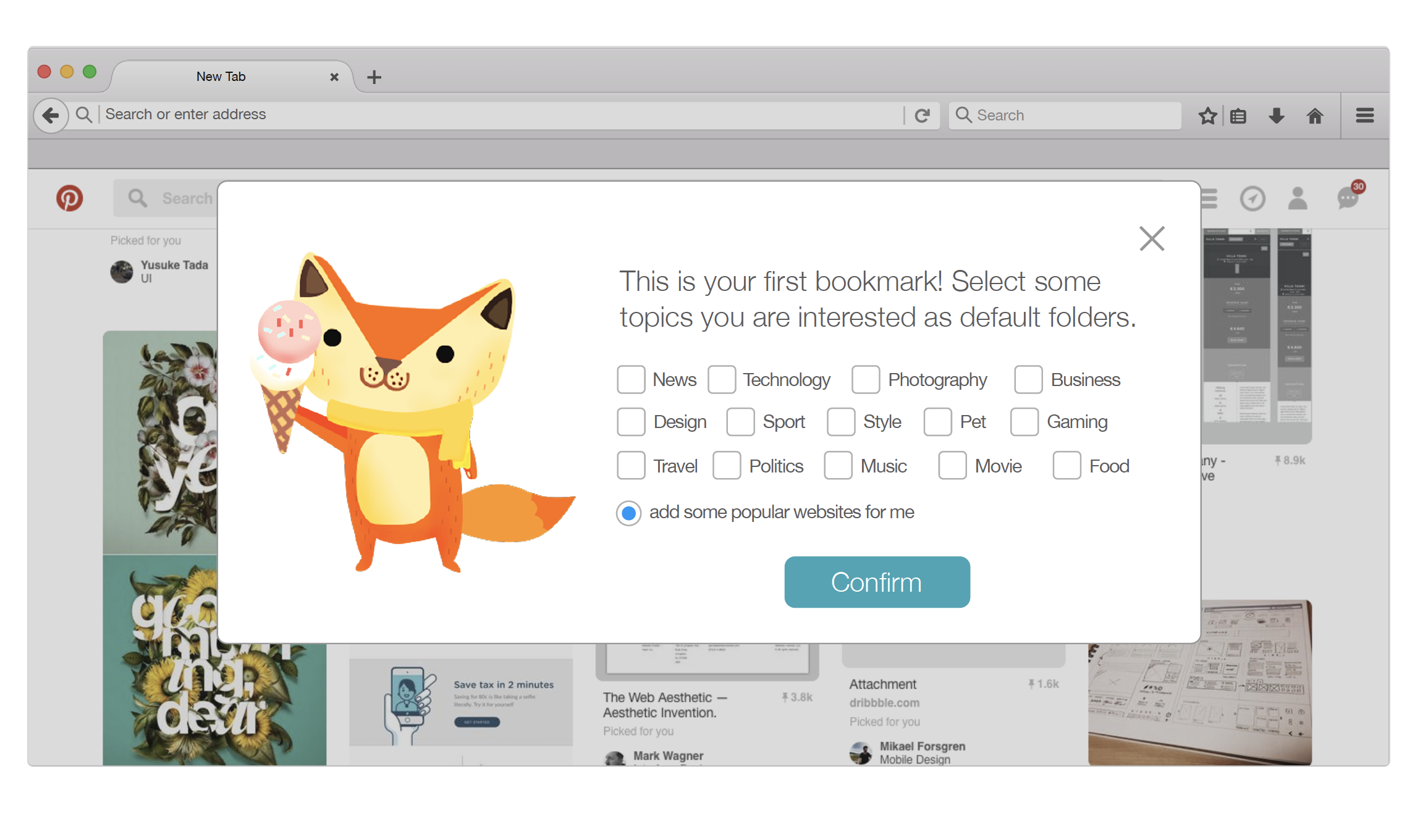Open Pinterest notifications chat bubble
This screenshot has width=1415, height=840.
pos(1348,199)
